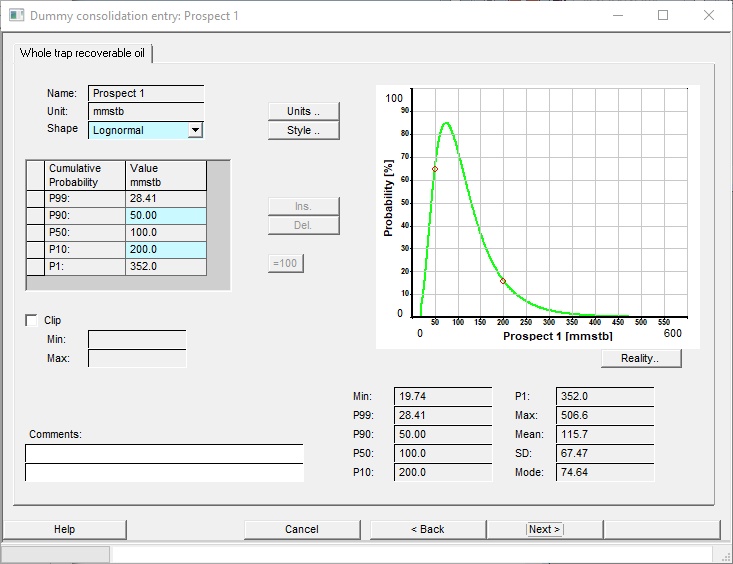The width and height of the screenshot is (733, 564).
Task: Edit the Name field Prospect 1
Action: [146, 93]
